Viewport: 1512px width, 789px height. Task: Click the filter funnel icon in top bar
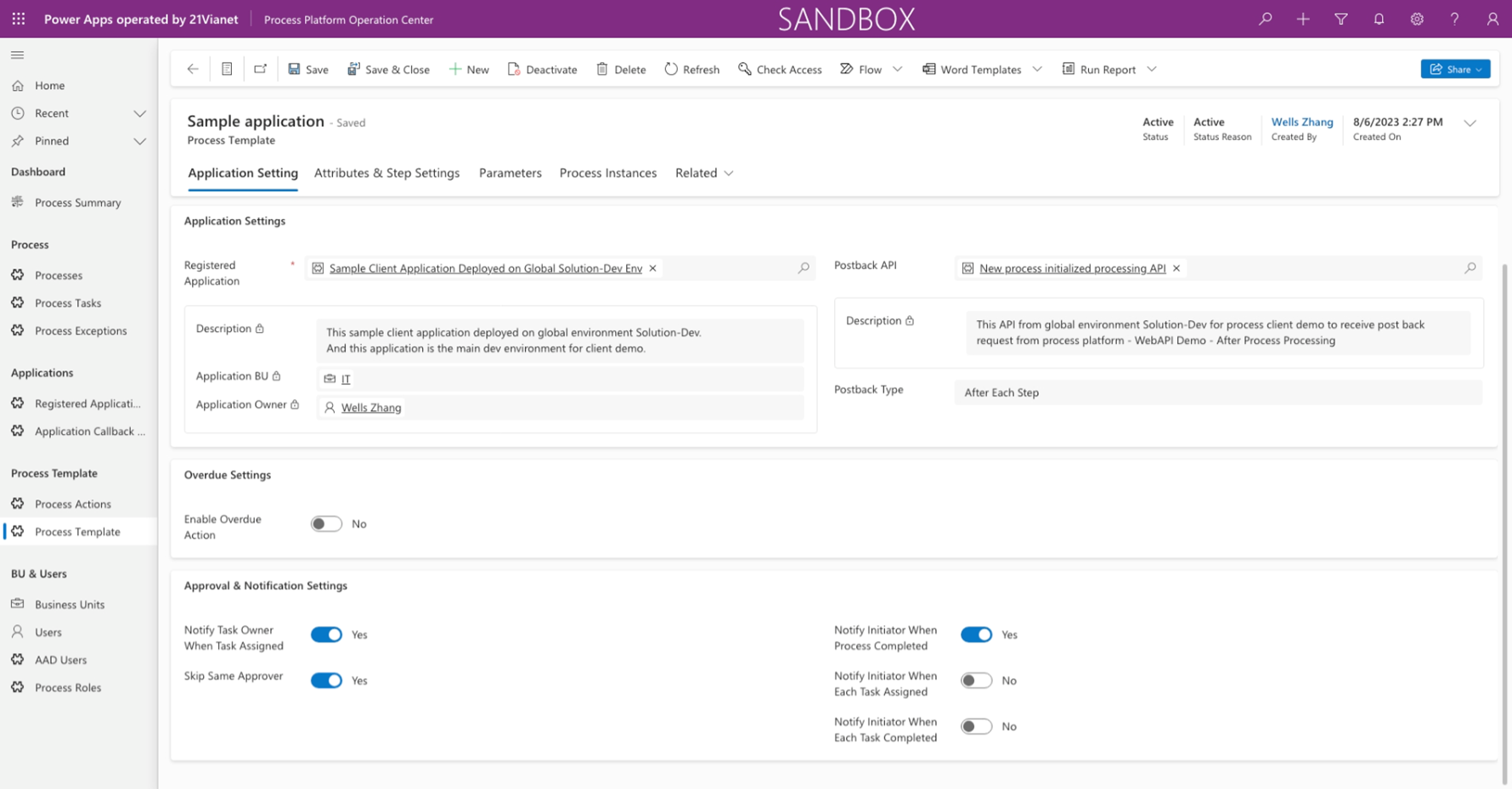(1340, 19)
